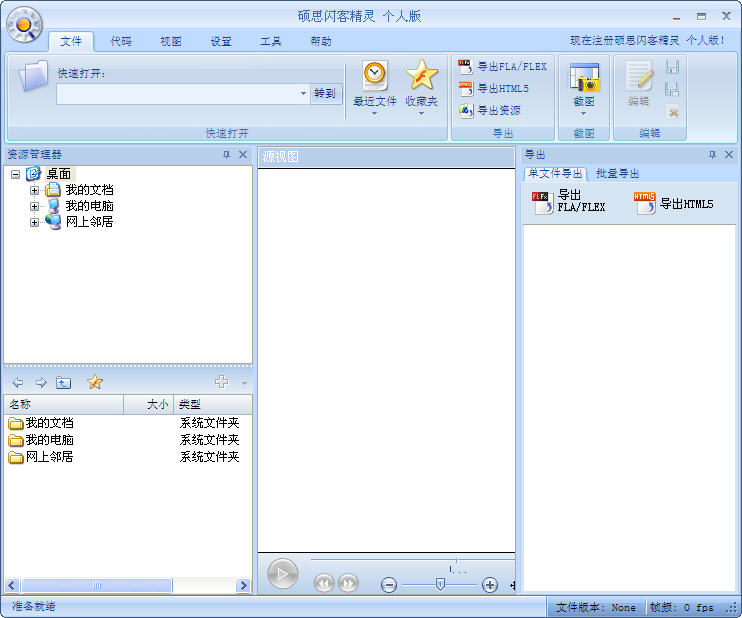Viewport: 742px width, 618px height.
Task: Switch to the 设置 ribbon tab
Action: pos(221,41)
